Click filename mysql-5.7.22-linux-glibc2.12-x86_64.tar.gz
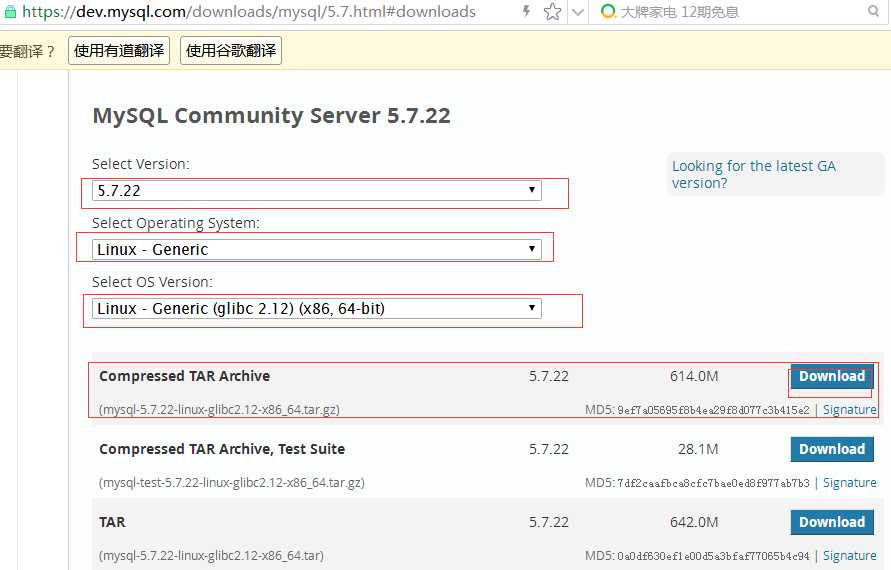Image resolution: width=891 pixels, height=570 pixels. tap(219, 410)
